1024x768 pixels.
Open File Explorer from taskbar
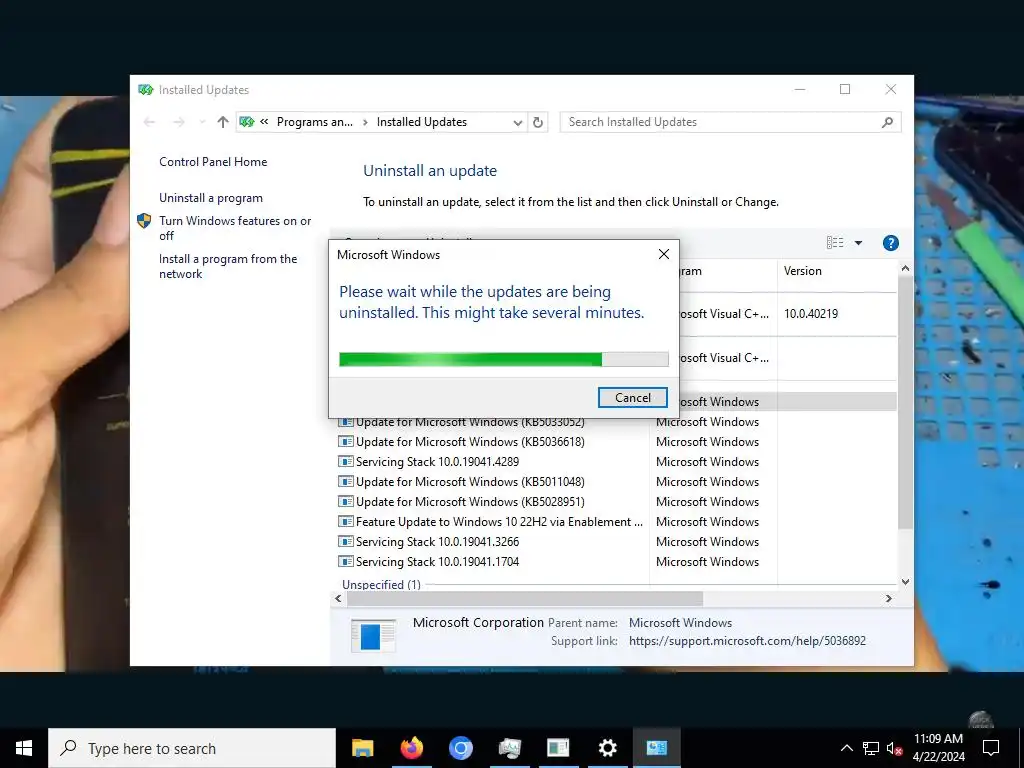[362, 748]
